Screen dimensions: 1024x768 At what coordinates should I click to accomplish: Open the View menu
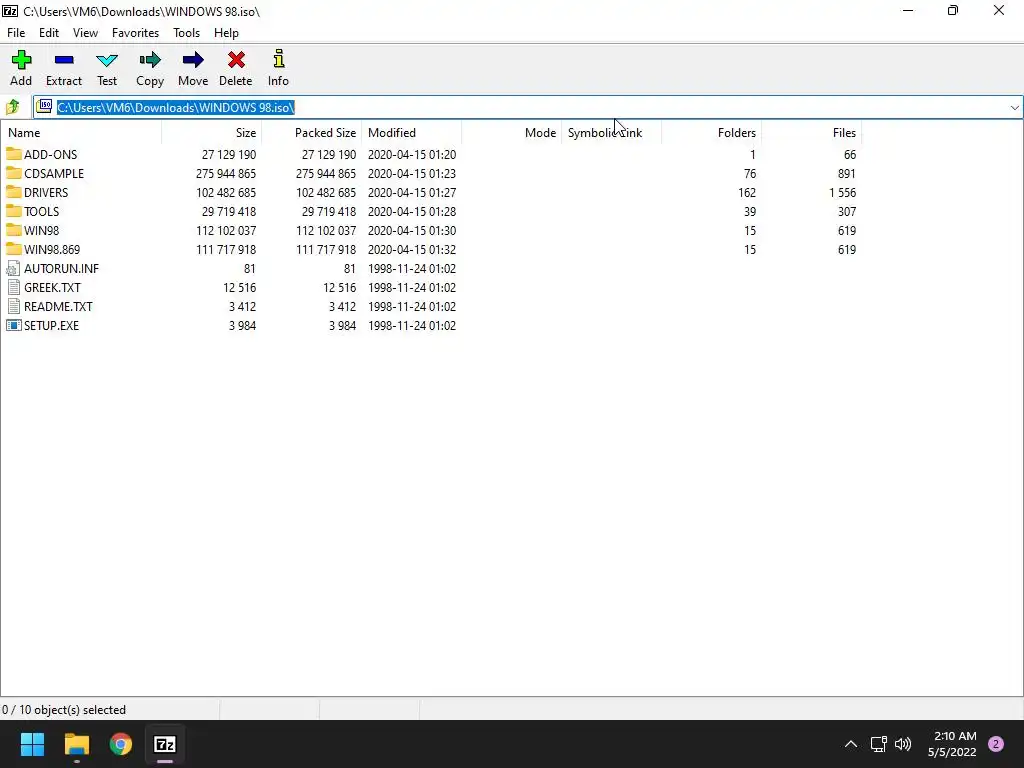(x=86, y=33)
